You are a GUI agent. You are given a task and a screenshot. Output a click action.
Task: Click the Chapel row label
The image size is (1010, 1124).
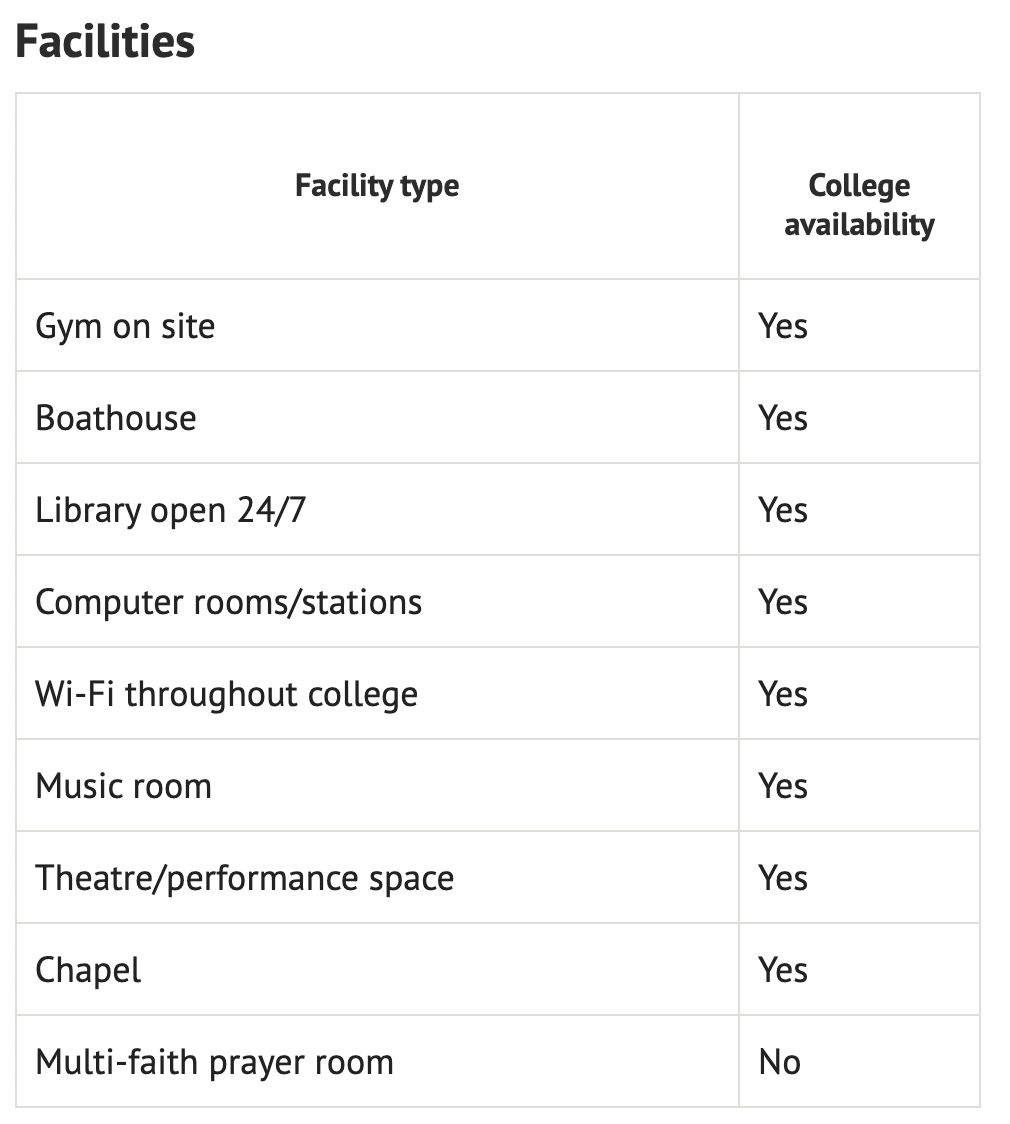(x=88, y=970)
